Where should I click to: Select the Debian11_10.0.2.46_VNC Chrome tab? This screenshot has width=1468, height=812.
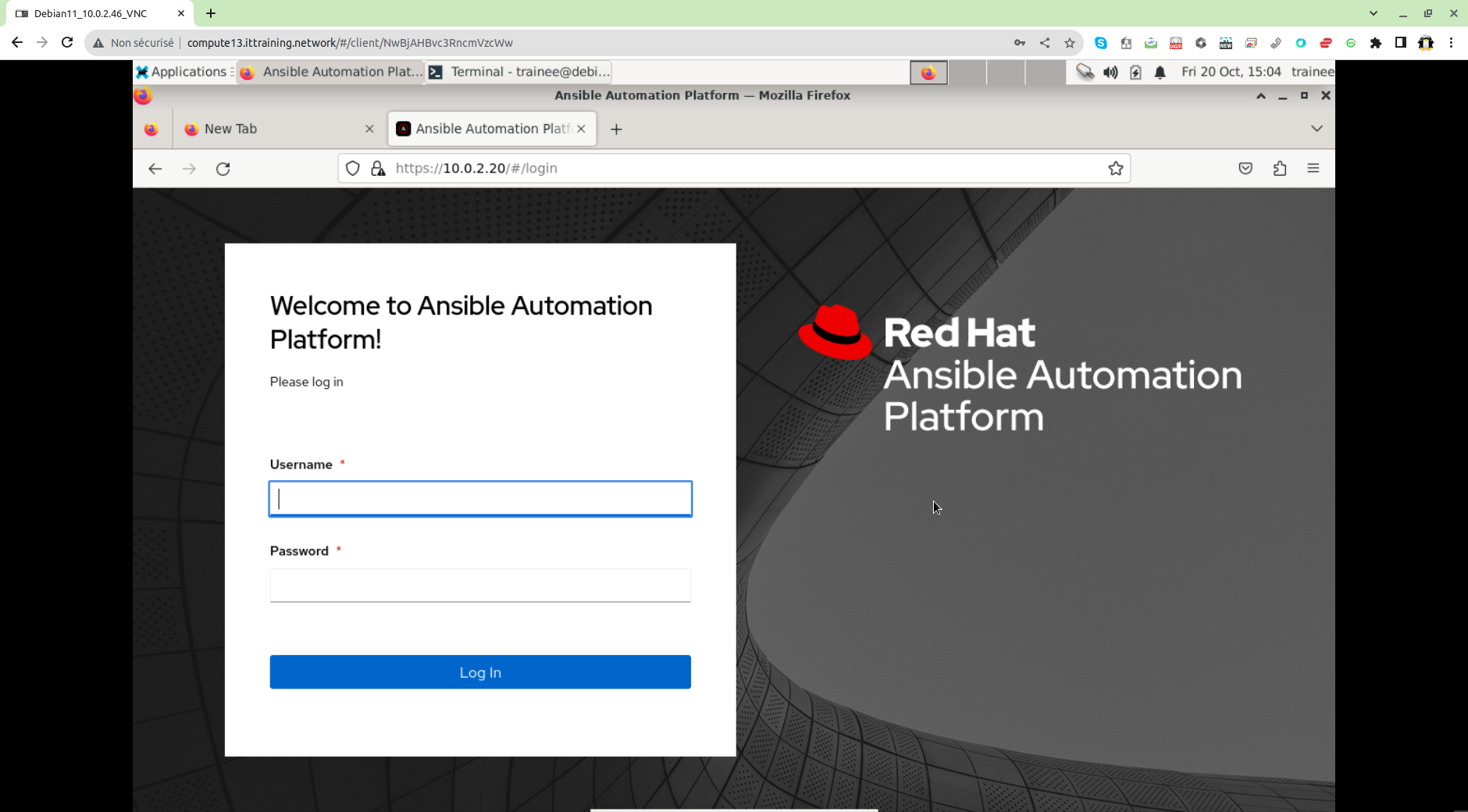point(98,13)
